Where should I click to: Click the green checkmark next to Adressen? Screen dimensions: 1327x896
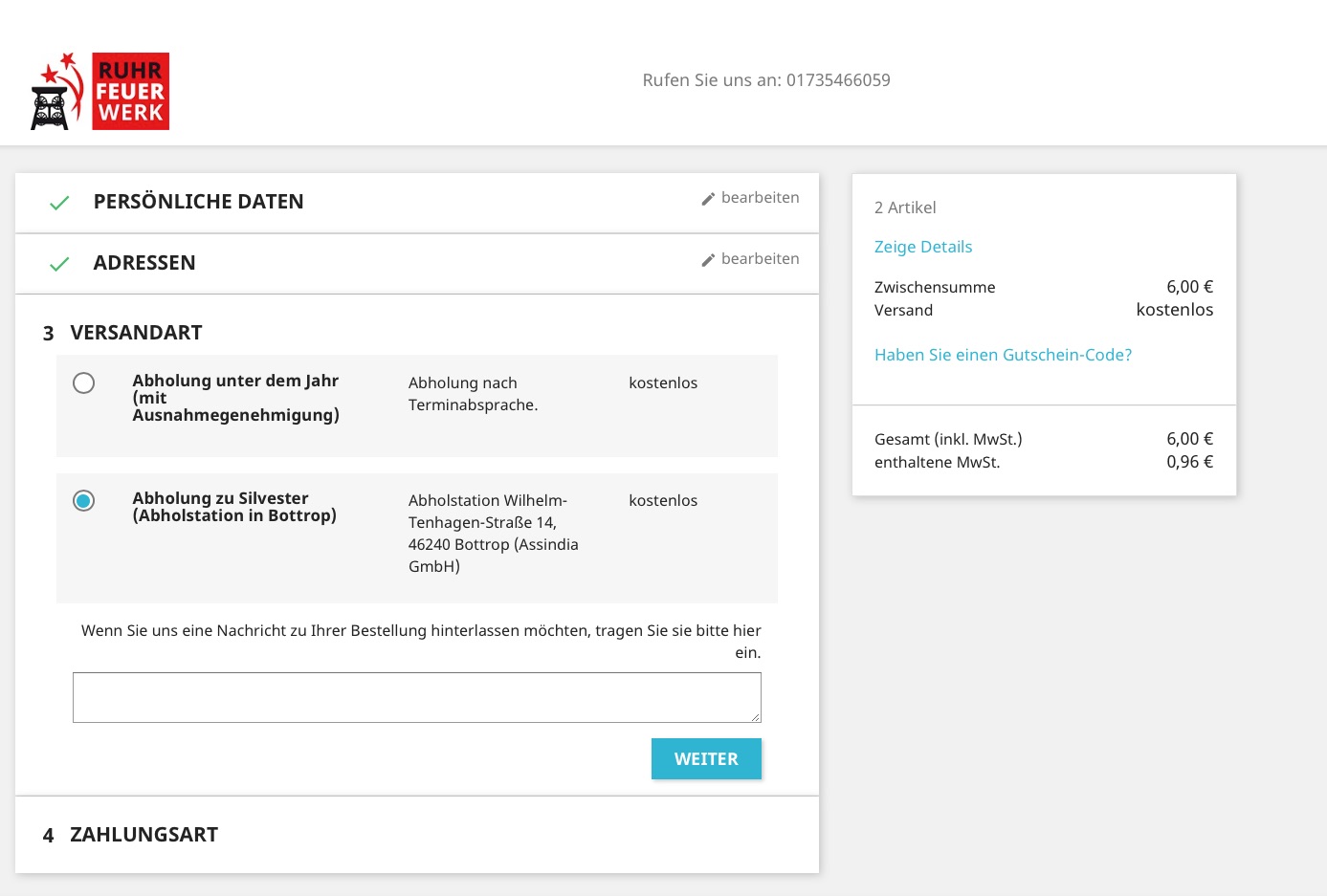[x=59, y=264]
